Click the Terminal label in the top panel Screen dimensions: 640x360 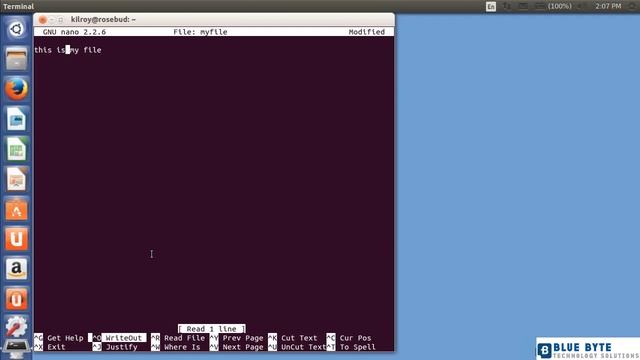pyautogui.click(x=18, y=6)
